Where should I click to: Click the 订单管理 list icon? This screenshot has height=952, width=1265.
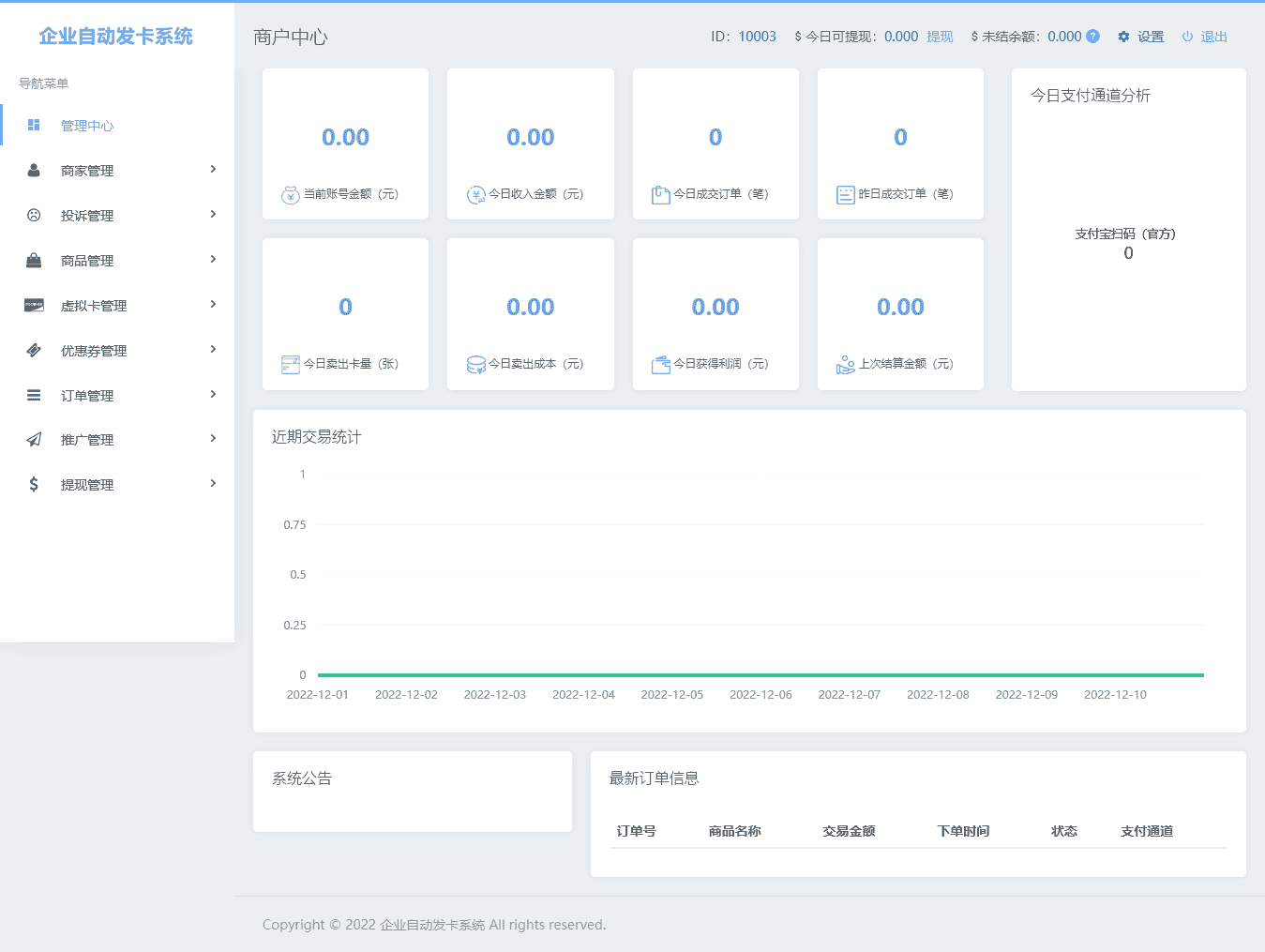point(34,395)
